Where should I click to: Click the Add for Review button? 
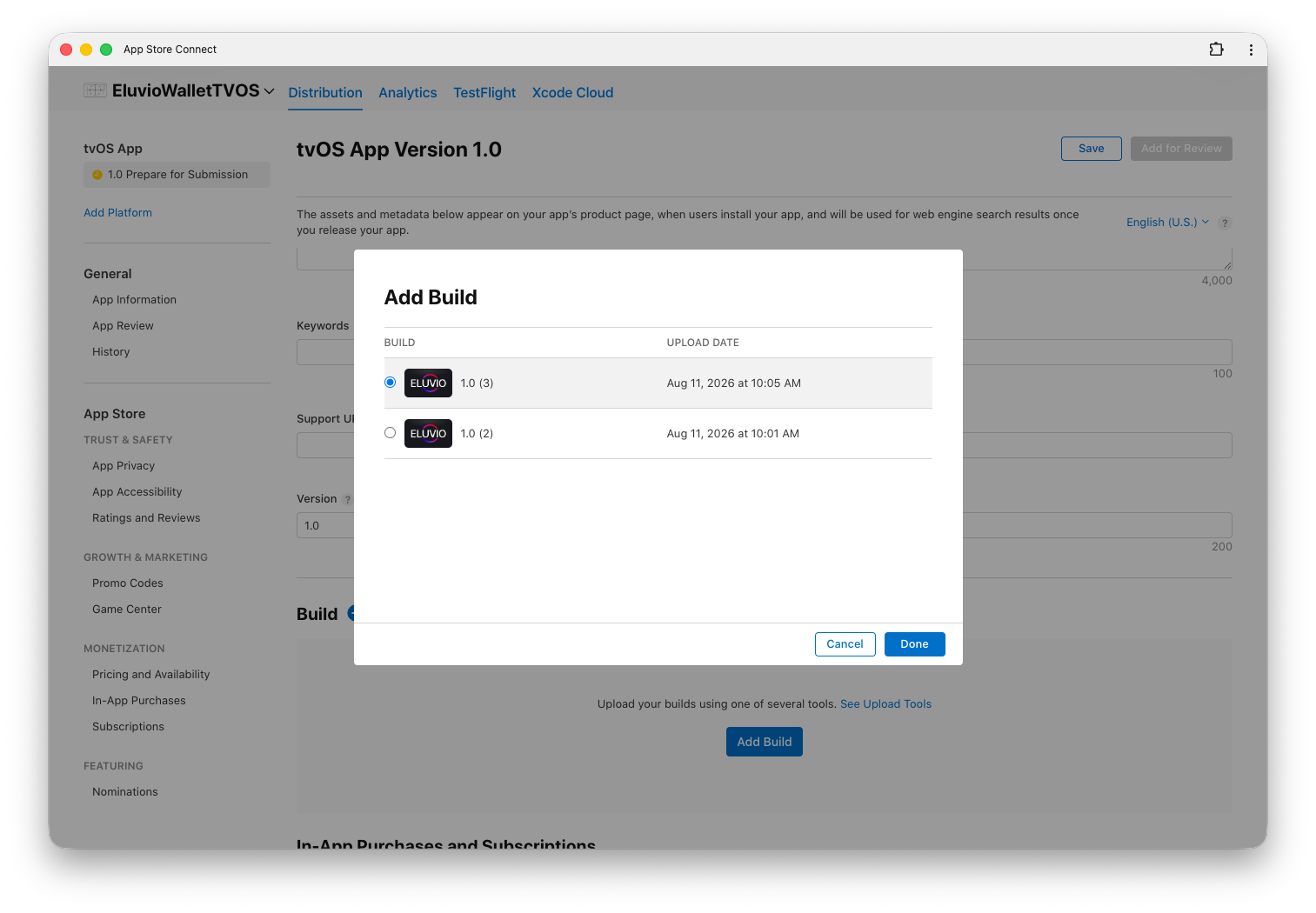pos(1181,149)
